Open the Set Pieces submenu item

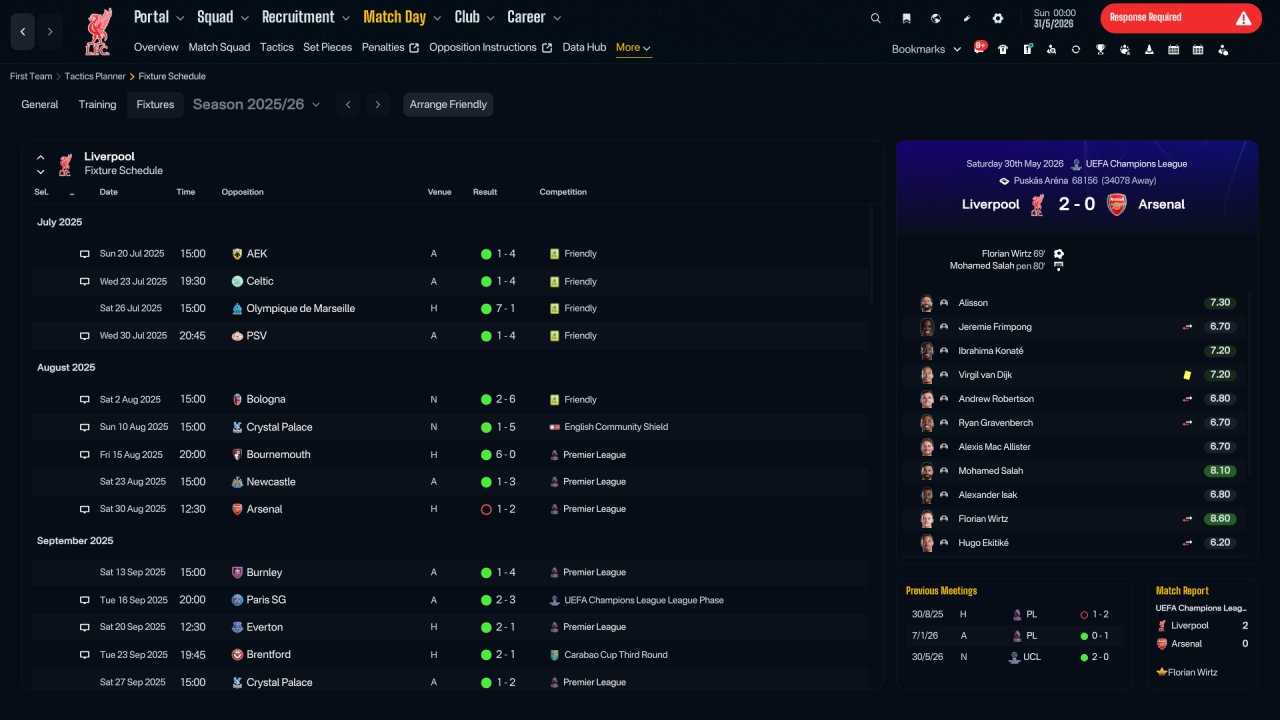coord(328,47)
